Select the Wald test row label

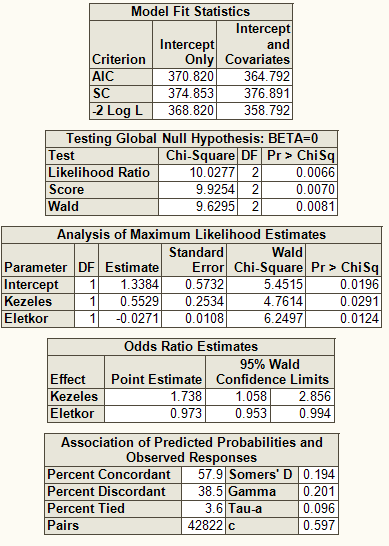coord(63,206)
